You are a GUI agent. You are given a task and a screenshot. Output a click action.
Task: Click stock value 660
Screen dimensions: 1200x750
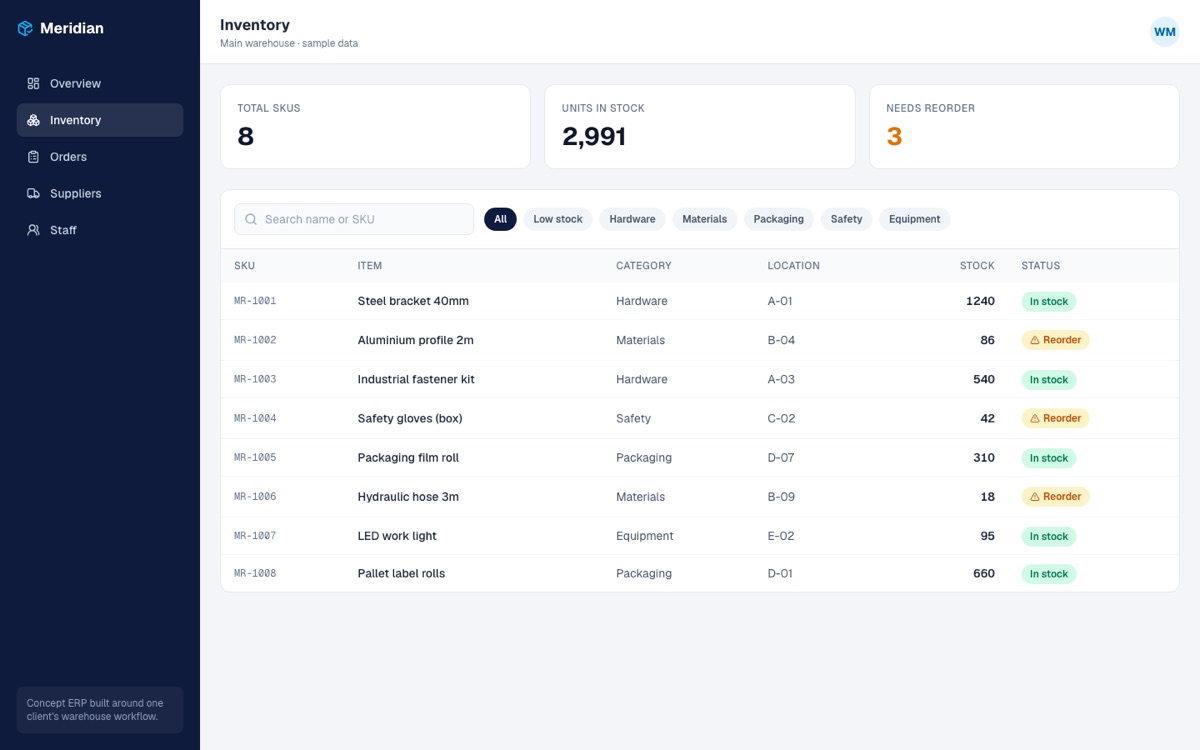[x=984, y=574]
